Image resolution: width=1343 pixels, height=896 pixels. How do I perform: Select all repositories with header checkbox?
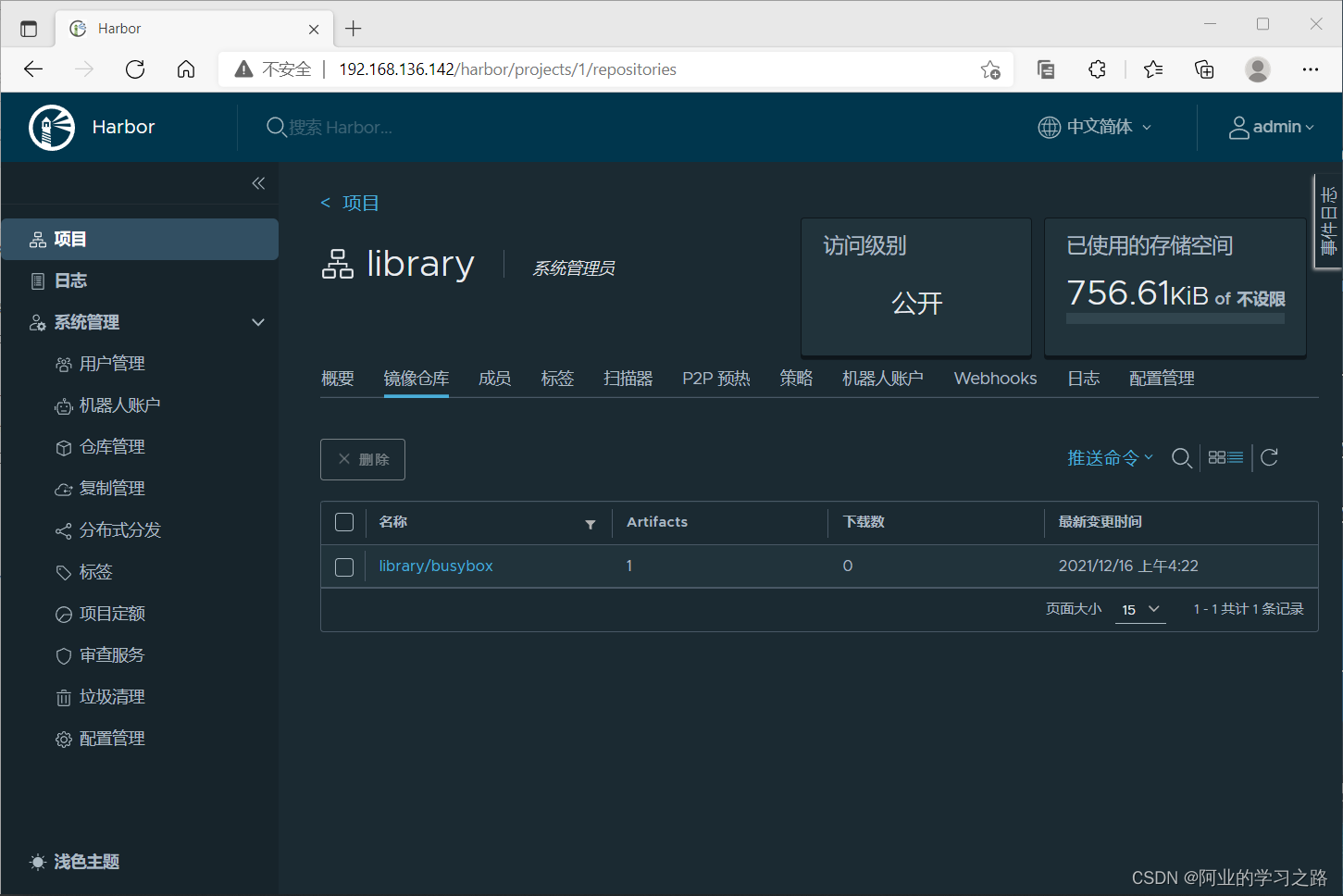pos(344,522)
